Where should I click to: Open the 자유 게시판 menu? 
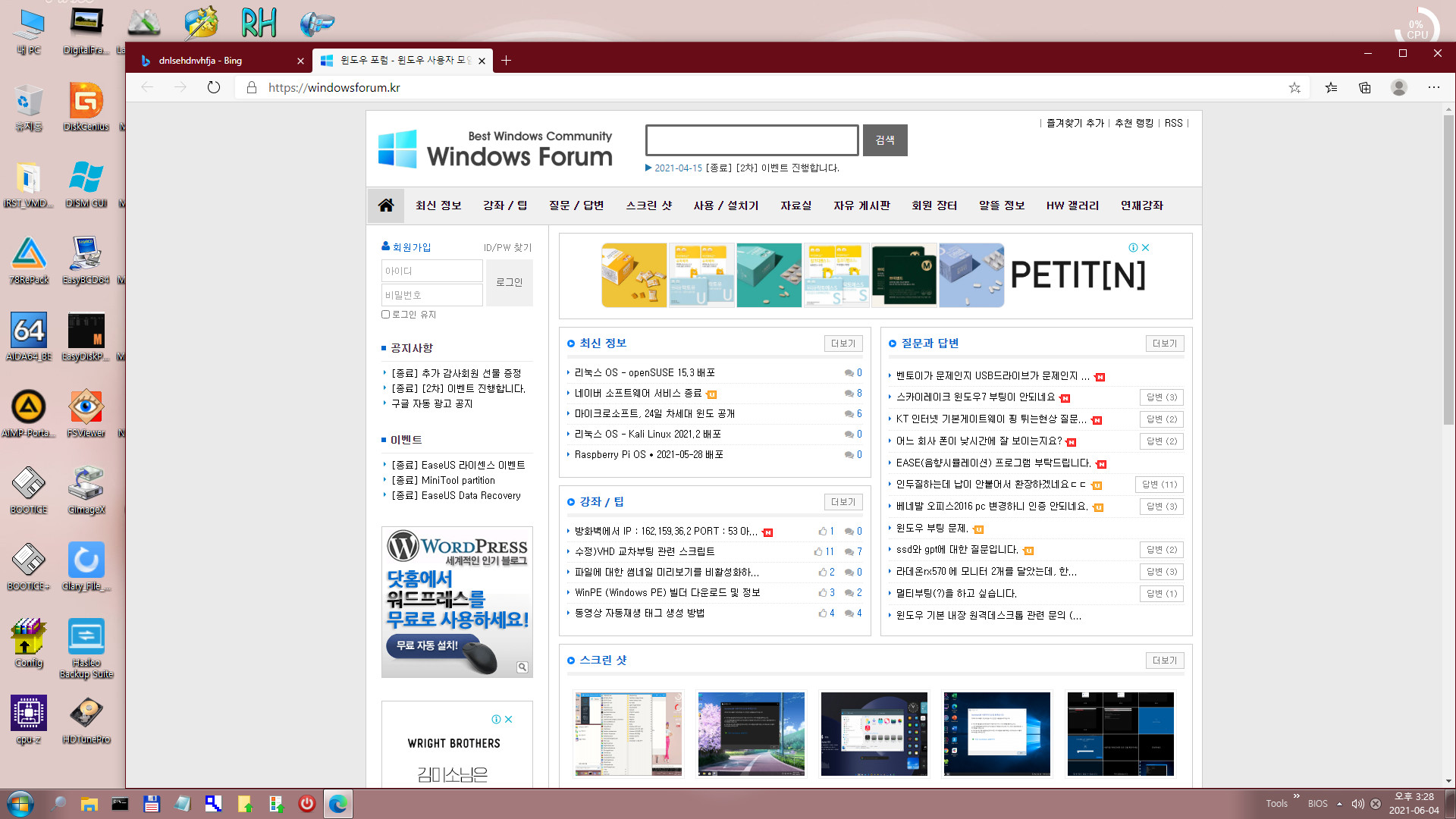[x=861, y=206]
